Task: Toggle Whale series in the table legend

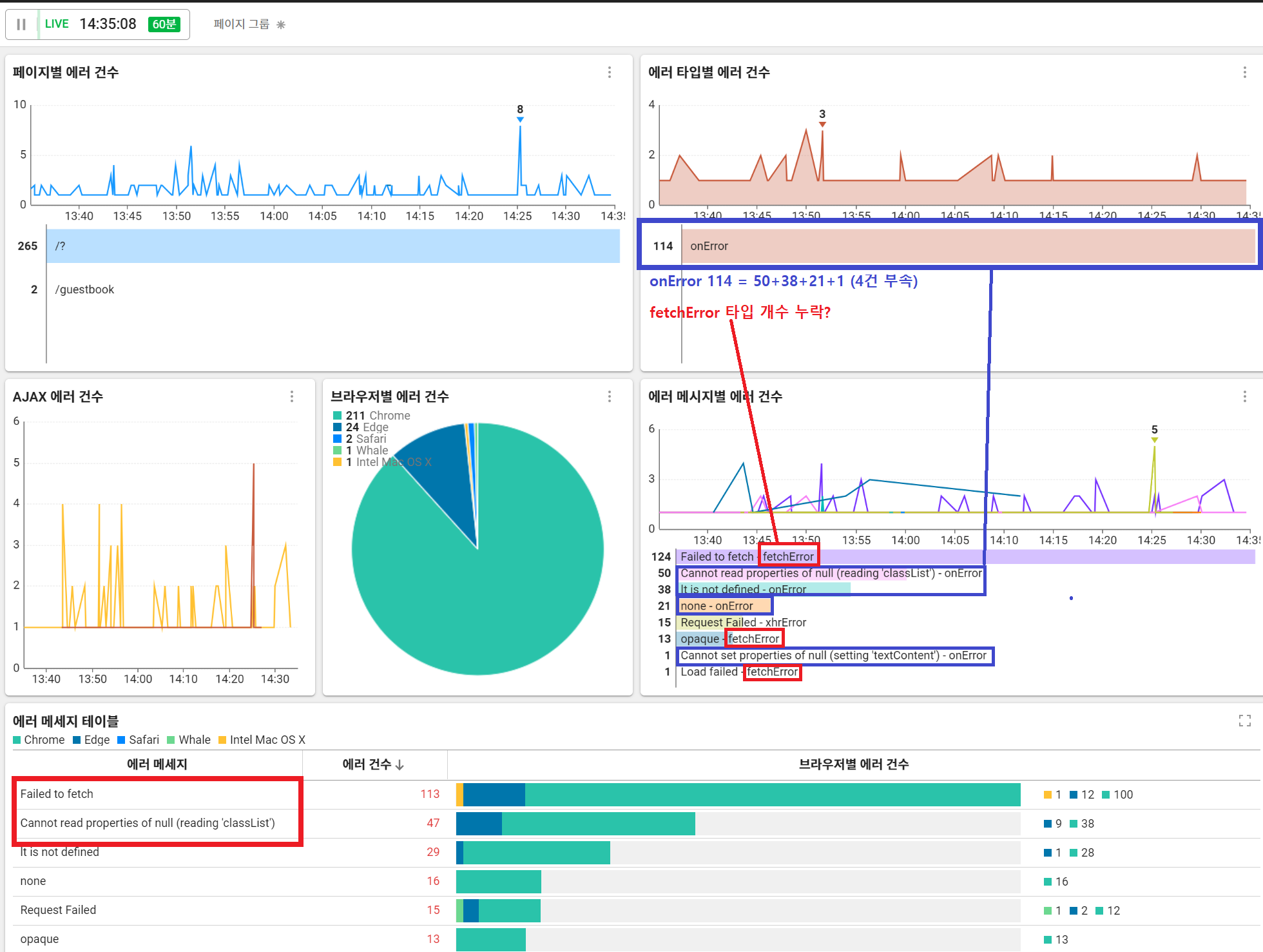Action: [189, 740]
